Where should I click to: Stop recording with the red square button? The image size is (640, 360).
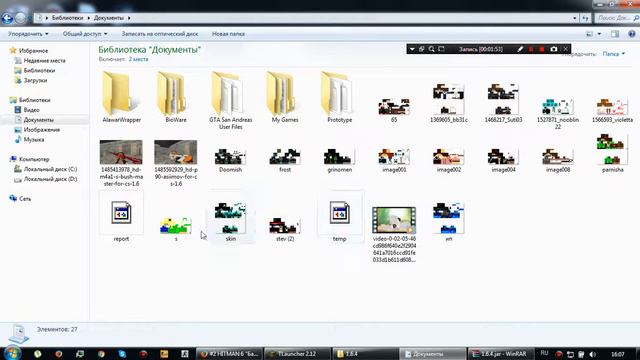click(542, 49)
